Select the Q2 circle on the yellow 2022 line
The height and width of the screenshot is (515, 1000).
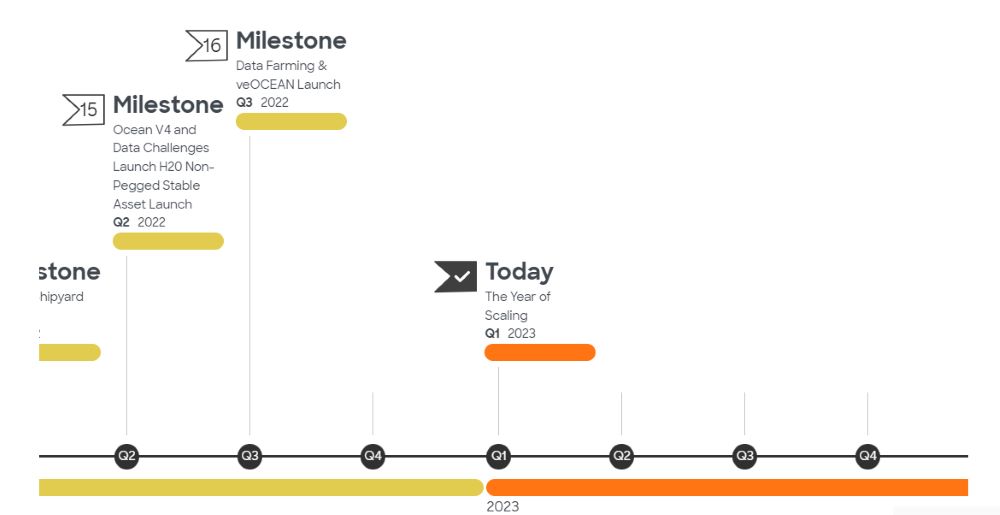tap(127, 456)
